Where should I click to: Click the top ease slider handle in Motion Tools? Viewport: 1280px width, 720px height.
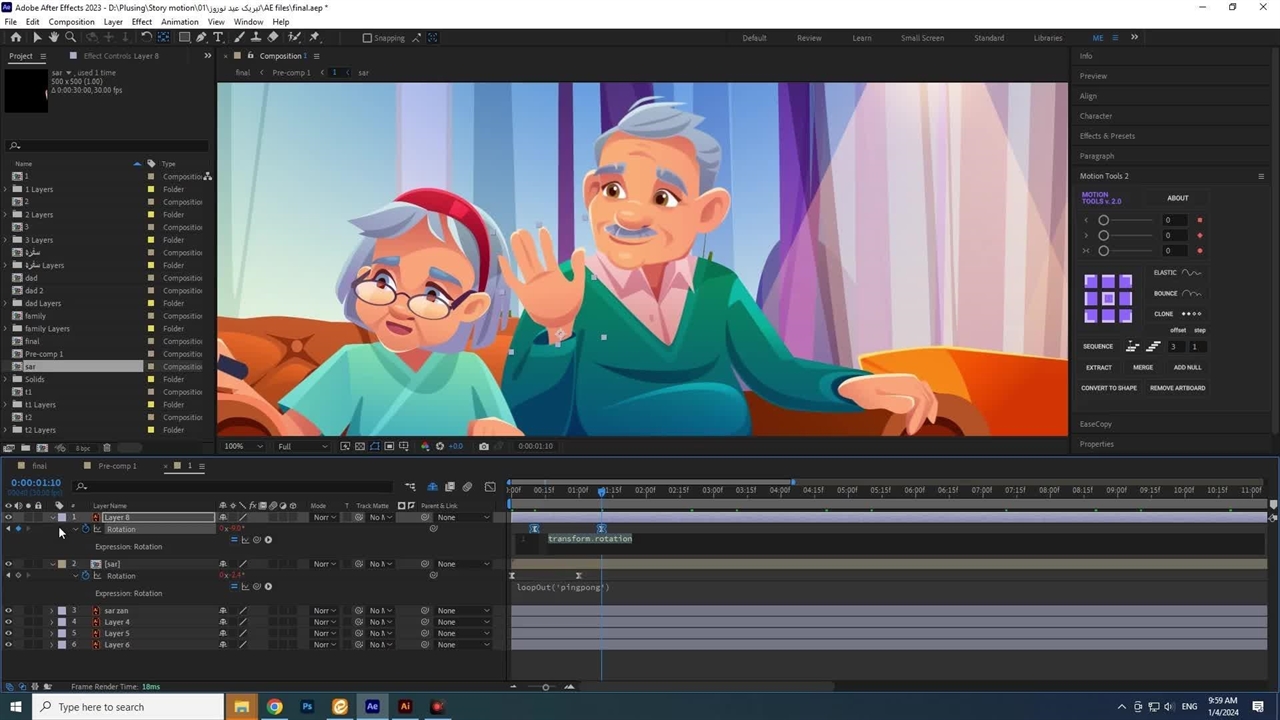point(1104,220)
